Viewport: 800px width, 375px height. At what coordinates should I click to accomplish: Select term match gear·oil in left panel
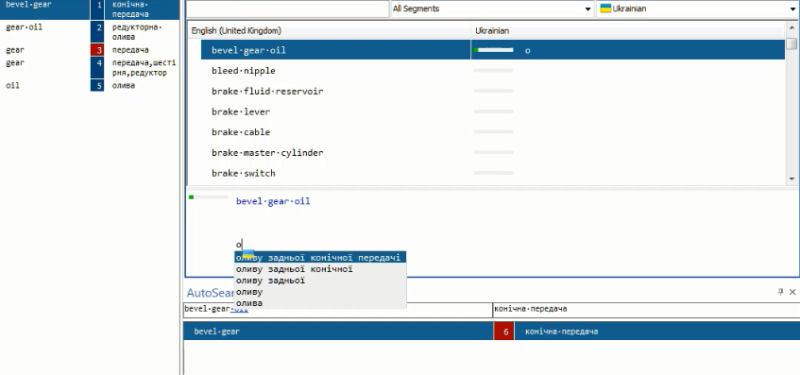24,27
